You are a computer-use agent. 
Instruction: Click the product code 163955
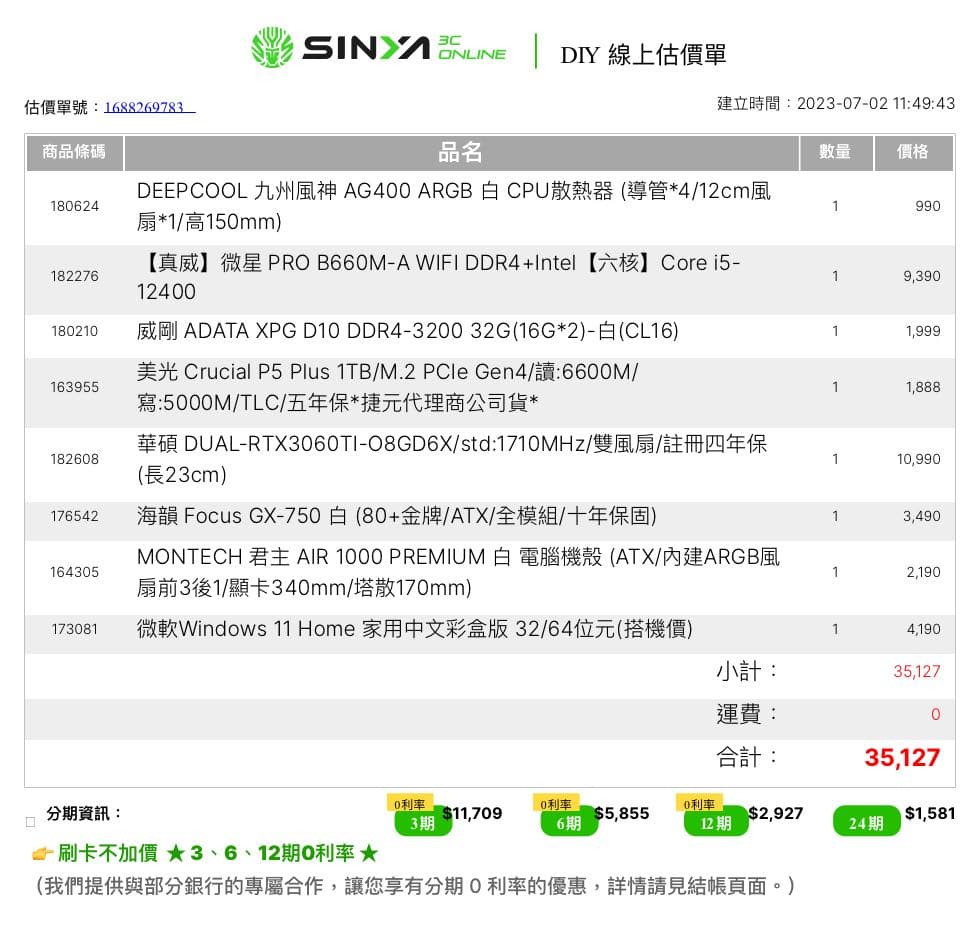point(75,387)
